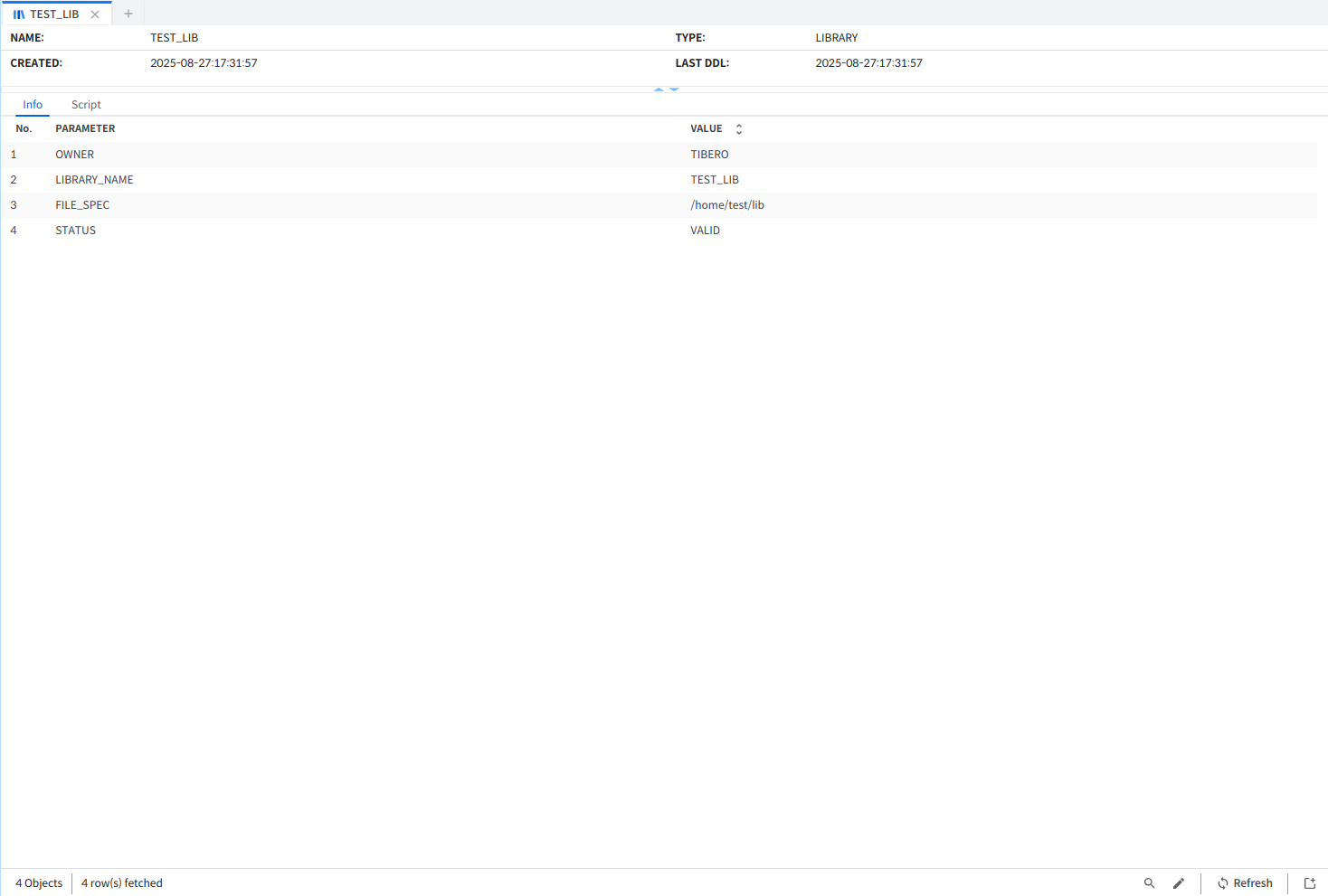The image size is (1328, 896).
Task: Collapse header panel with up arrow
Action: pyautogui.click(x=659, y=90)
